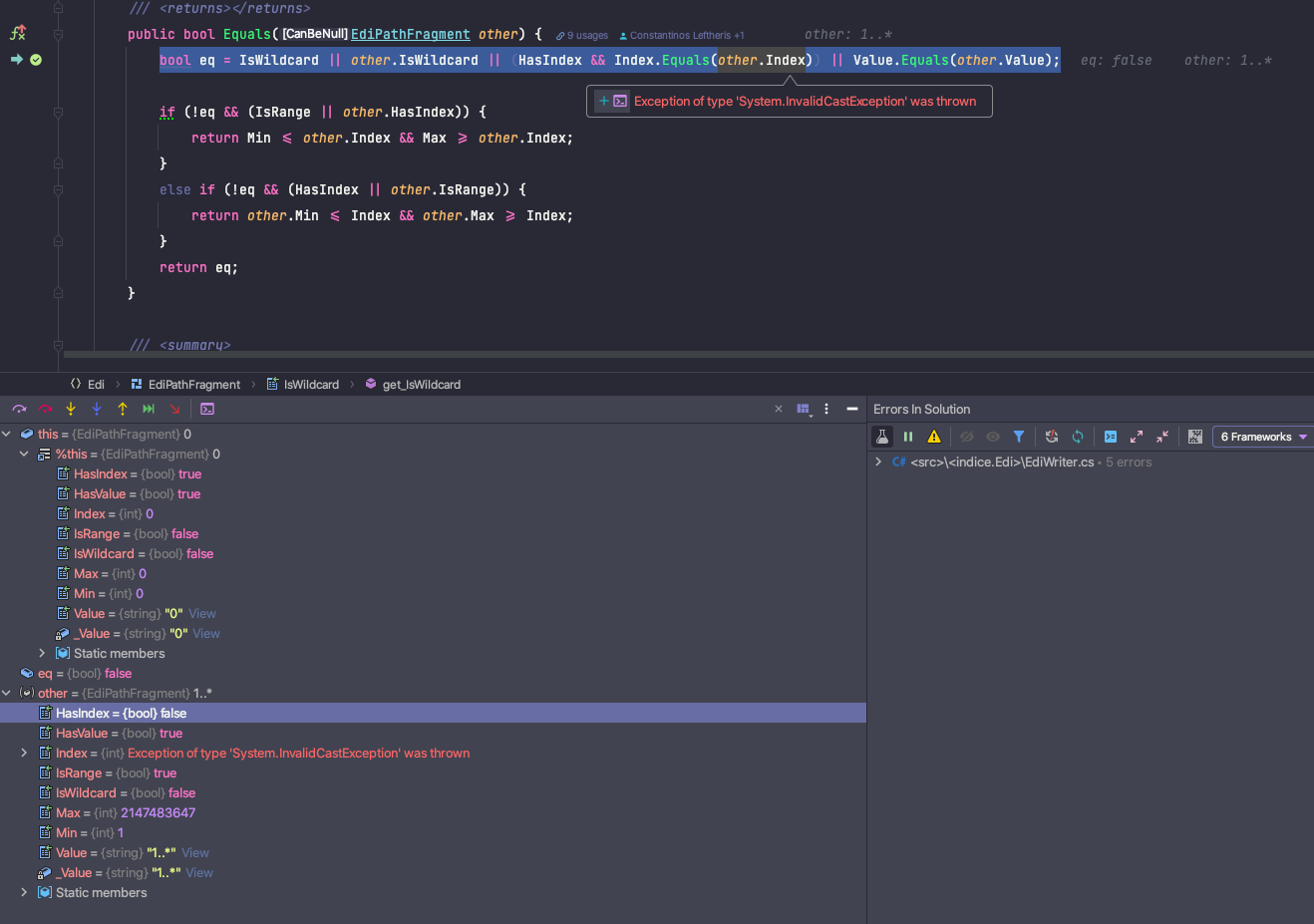Click the collapse-all icon in Errors panel
Viewport: 1314px width, 924px height.
(1164, 436)
